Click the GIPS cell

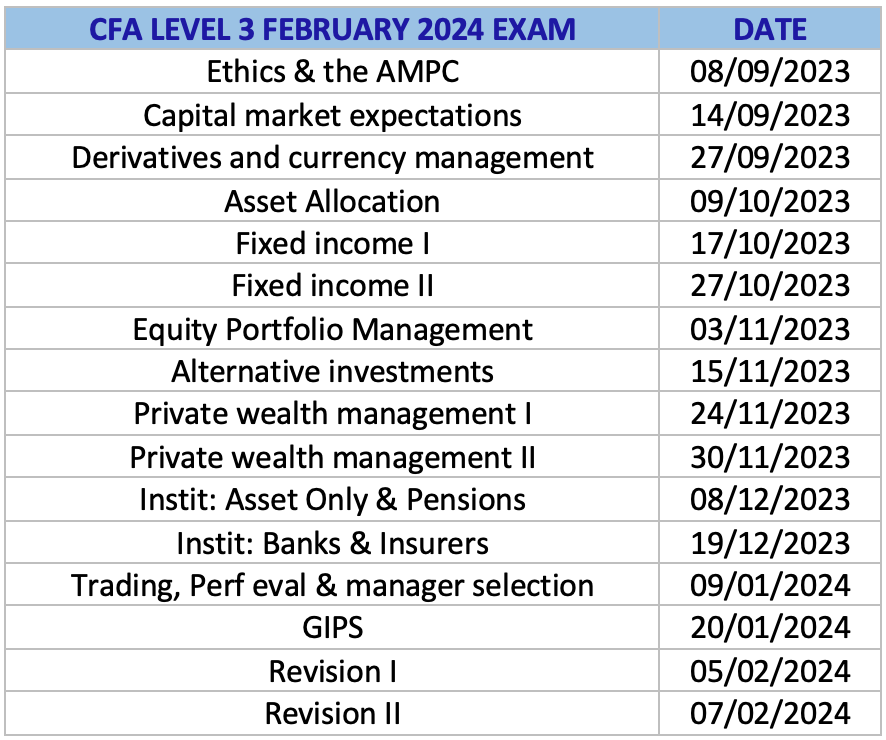point(332,628)
